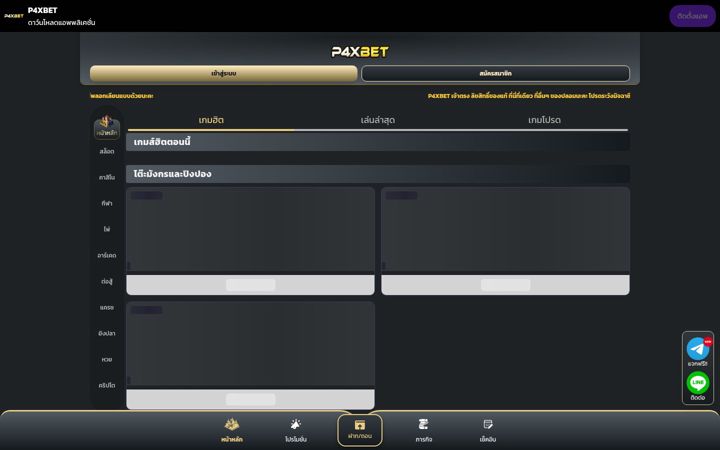The width and height of the screenshot is (720, 450).
Task: Click the purple ติดตั้งแอพ install button
Action: click(x=692, y=16)
